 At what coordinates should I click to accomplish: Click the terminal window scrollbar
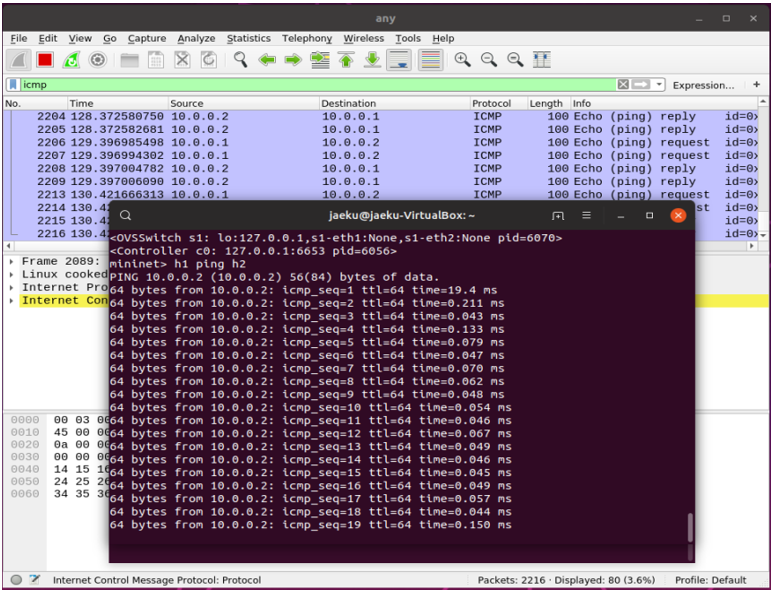tap(690, 528)
